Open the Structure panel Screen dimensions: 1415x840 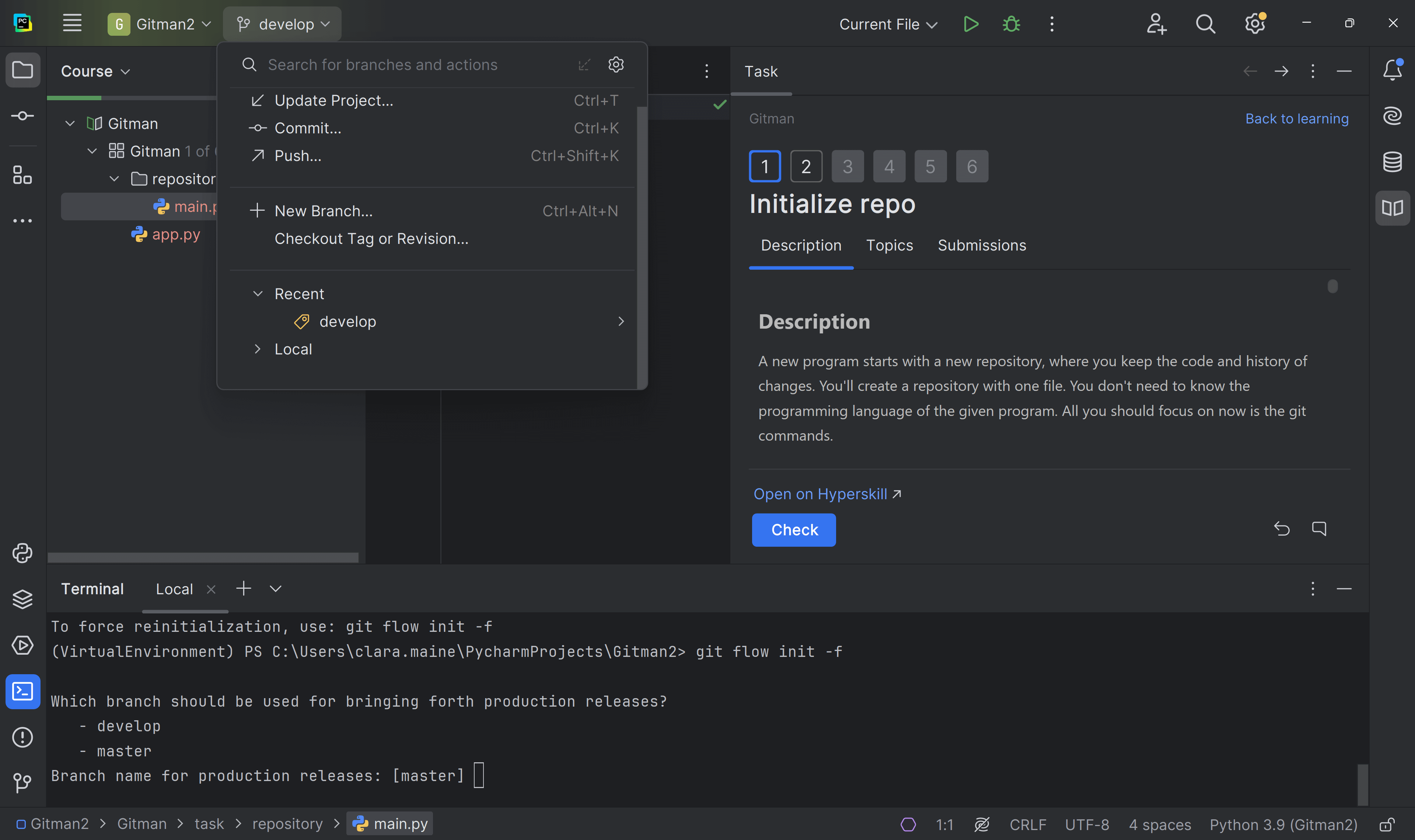tap(22, 175)
